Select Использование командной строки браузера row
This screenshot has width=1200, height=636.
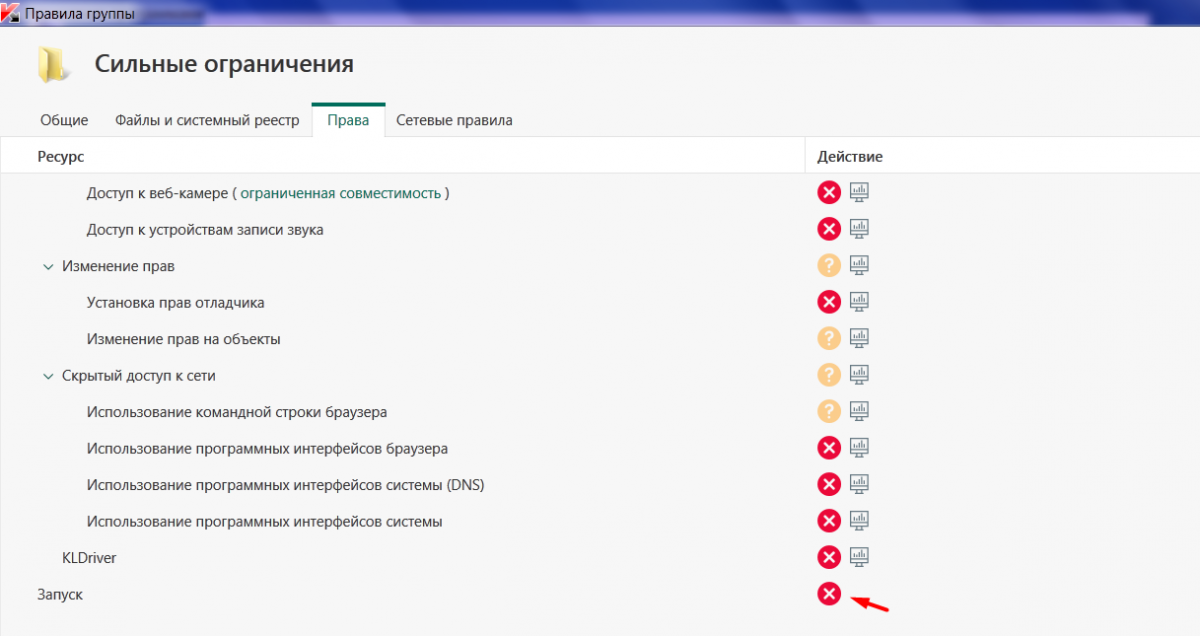click(x=600, y=411)
